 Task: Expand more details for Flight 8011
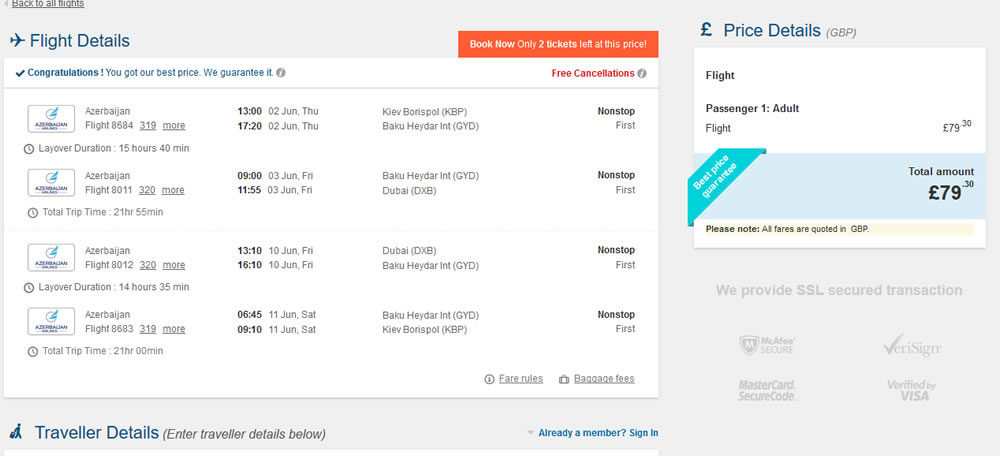pos(174,190)
